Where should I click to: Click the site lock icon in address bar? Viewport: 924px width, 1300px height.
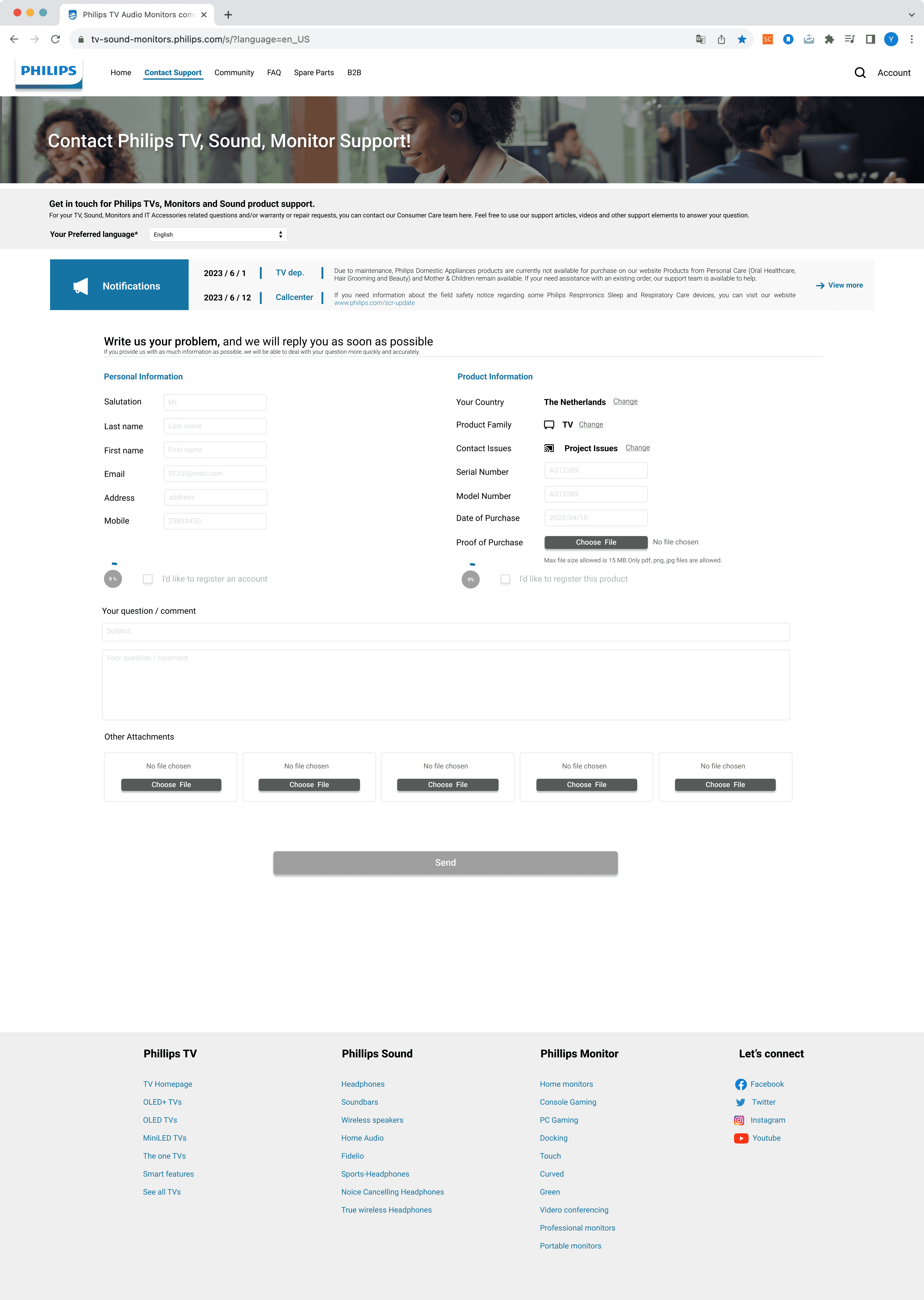pyautogui.click(x=81, y=39)
